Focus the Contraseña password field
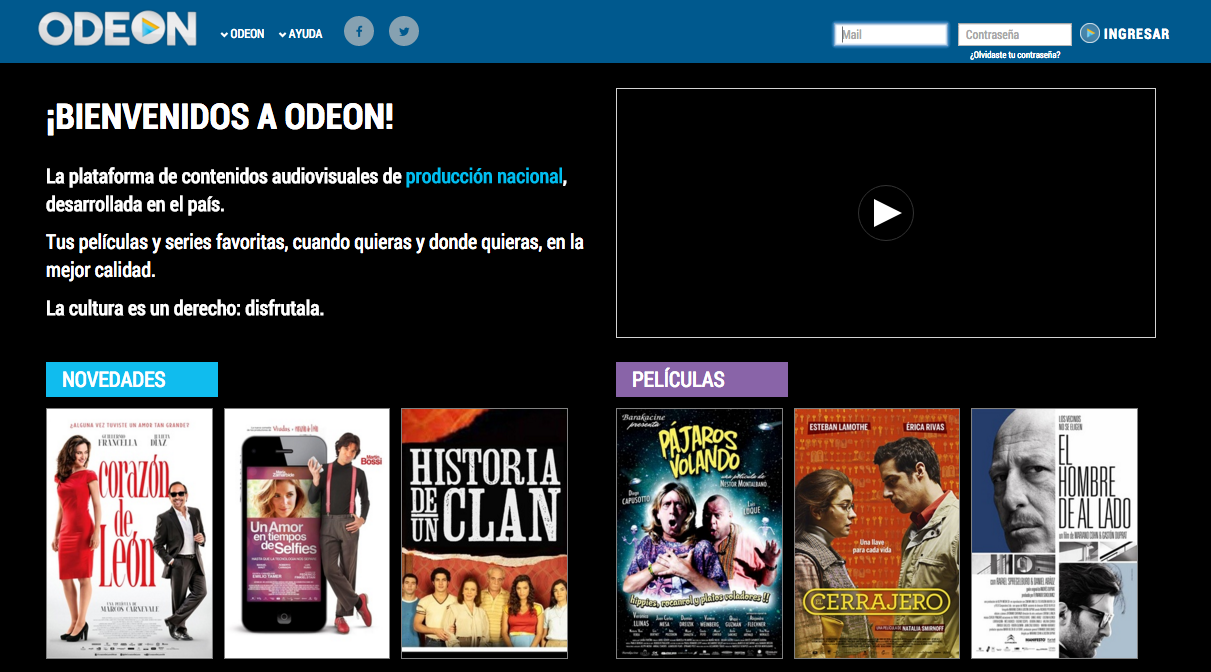Viewport: 1211px width, 672px height. 1015,35
